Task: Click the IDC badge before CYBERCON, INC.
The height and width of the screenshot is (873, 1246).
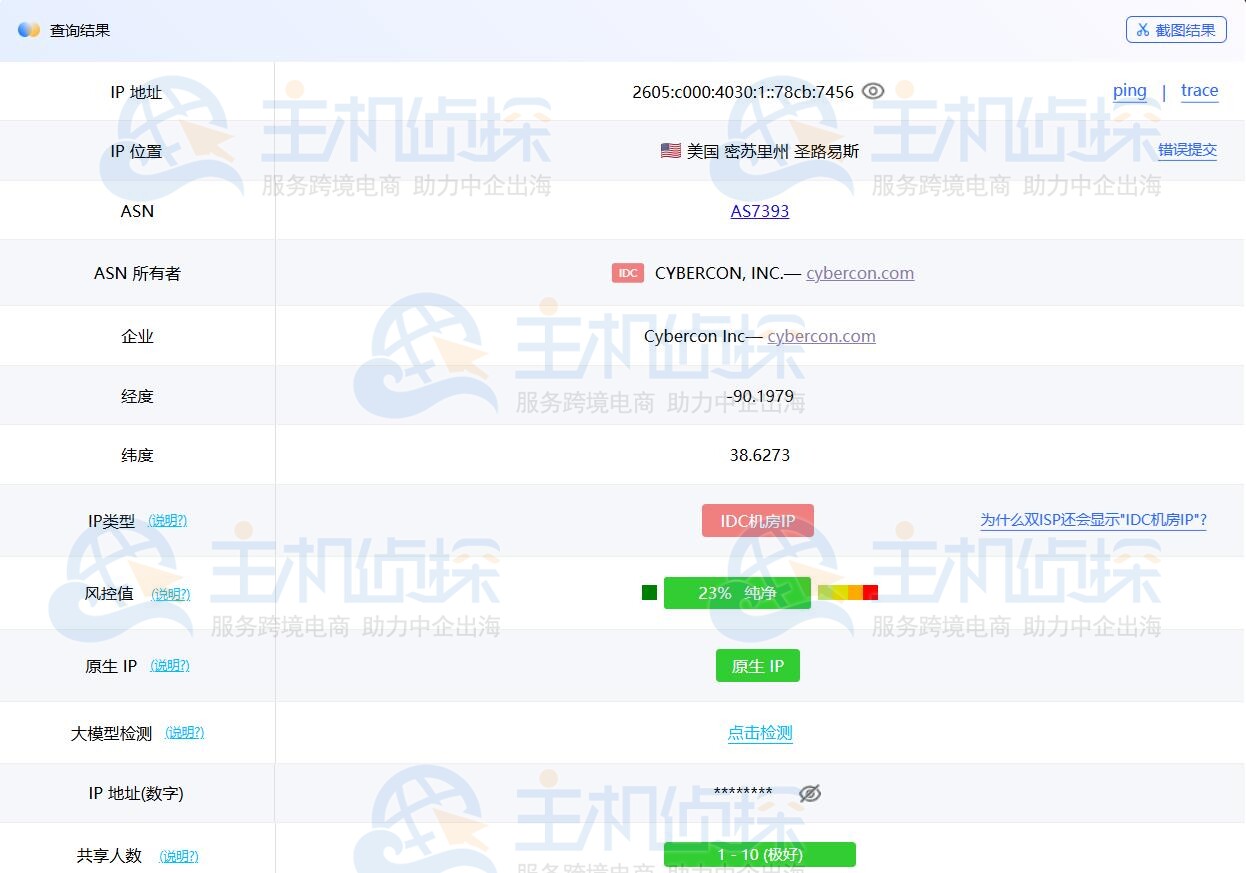Action: click(627, 272)
